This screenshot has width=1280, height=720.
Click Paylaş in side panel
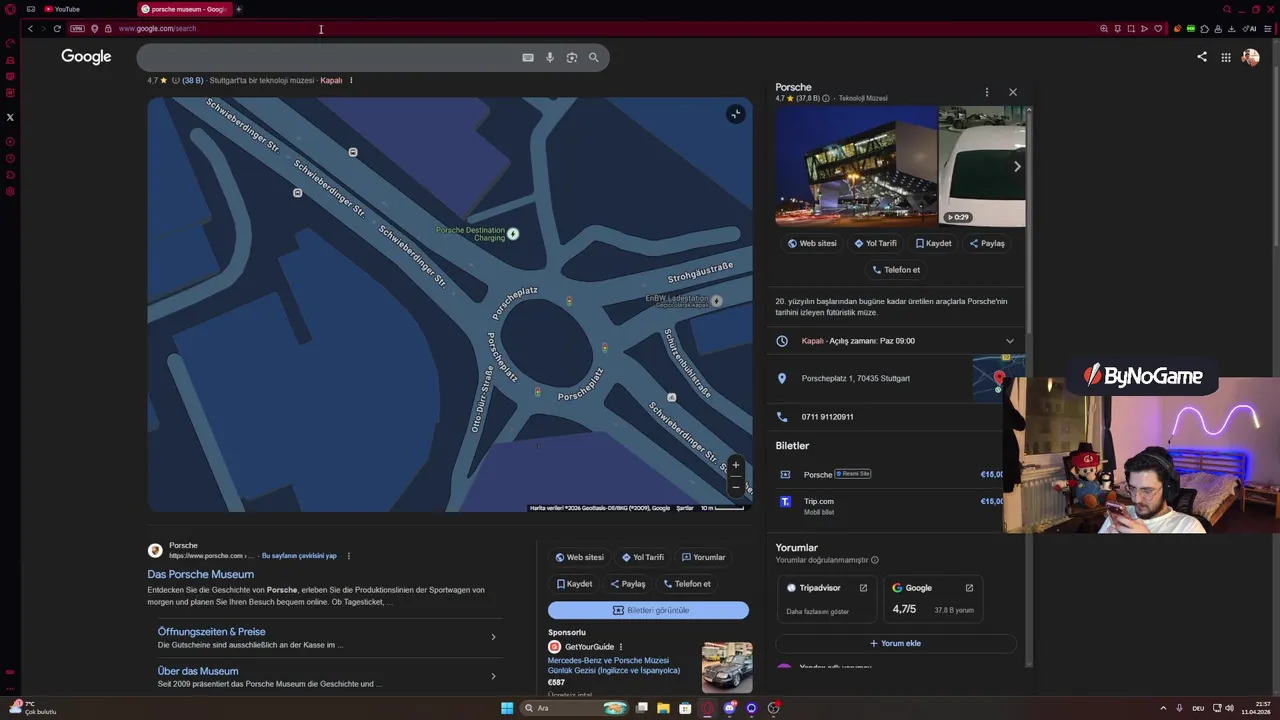pos(987,243)
